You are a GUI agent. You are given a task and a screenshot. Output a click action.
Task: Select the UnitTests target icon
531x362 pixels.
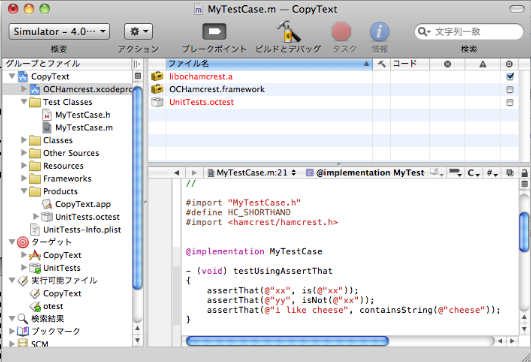[35, 268]
